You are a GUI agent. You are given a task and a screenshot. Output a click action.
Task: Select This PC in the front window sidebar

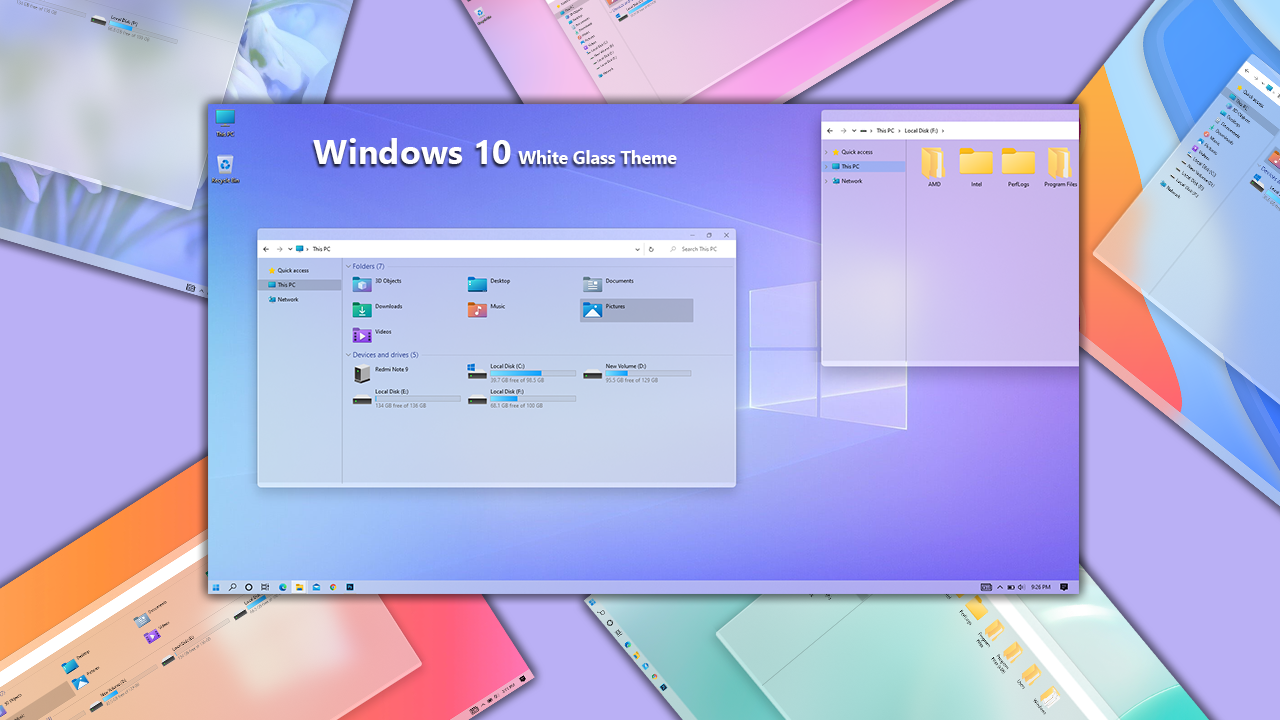click(299, 285)
